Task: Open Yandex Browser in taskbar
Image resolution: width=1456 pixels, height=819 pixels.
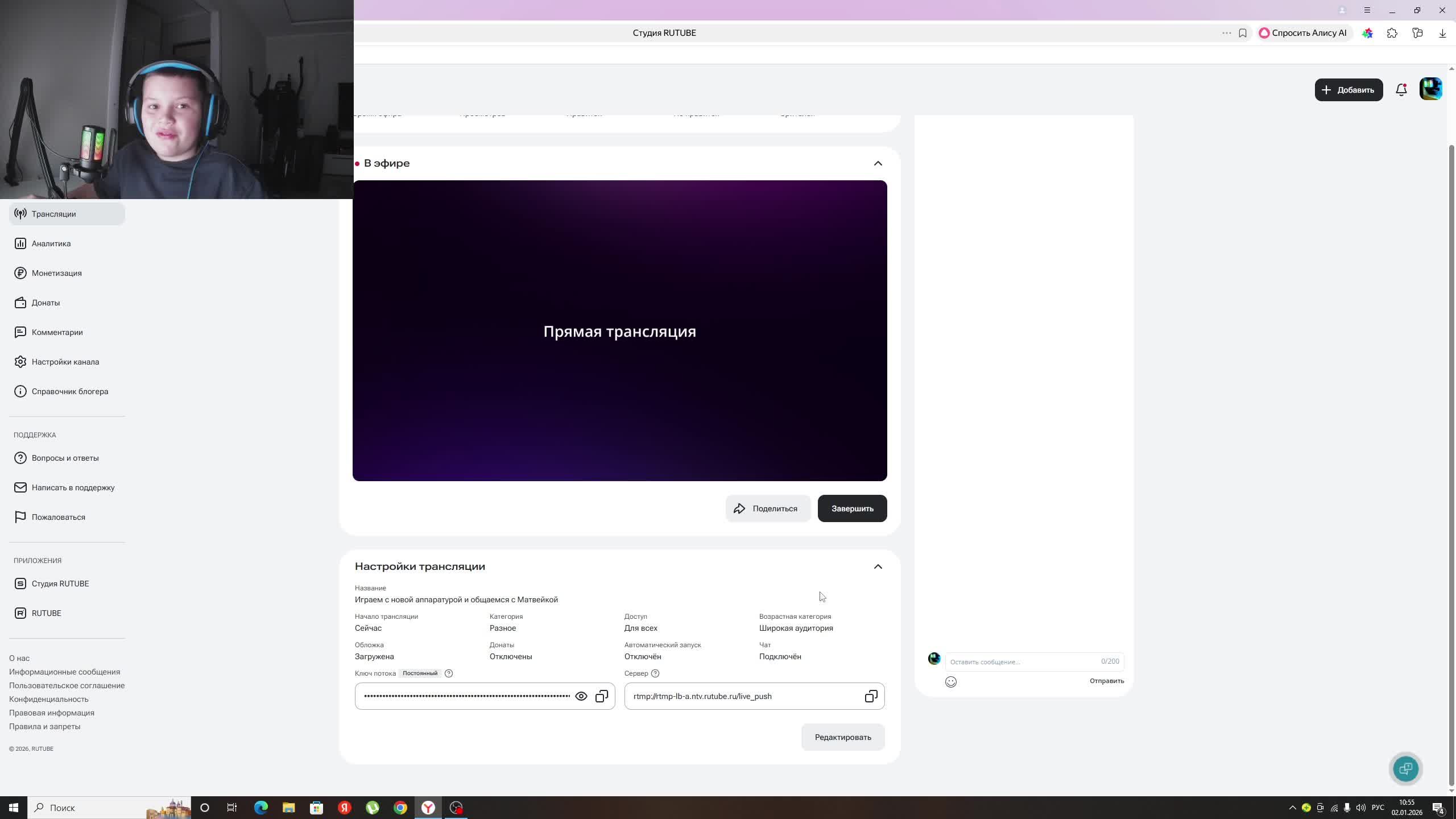Action: point(428,808)
